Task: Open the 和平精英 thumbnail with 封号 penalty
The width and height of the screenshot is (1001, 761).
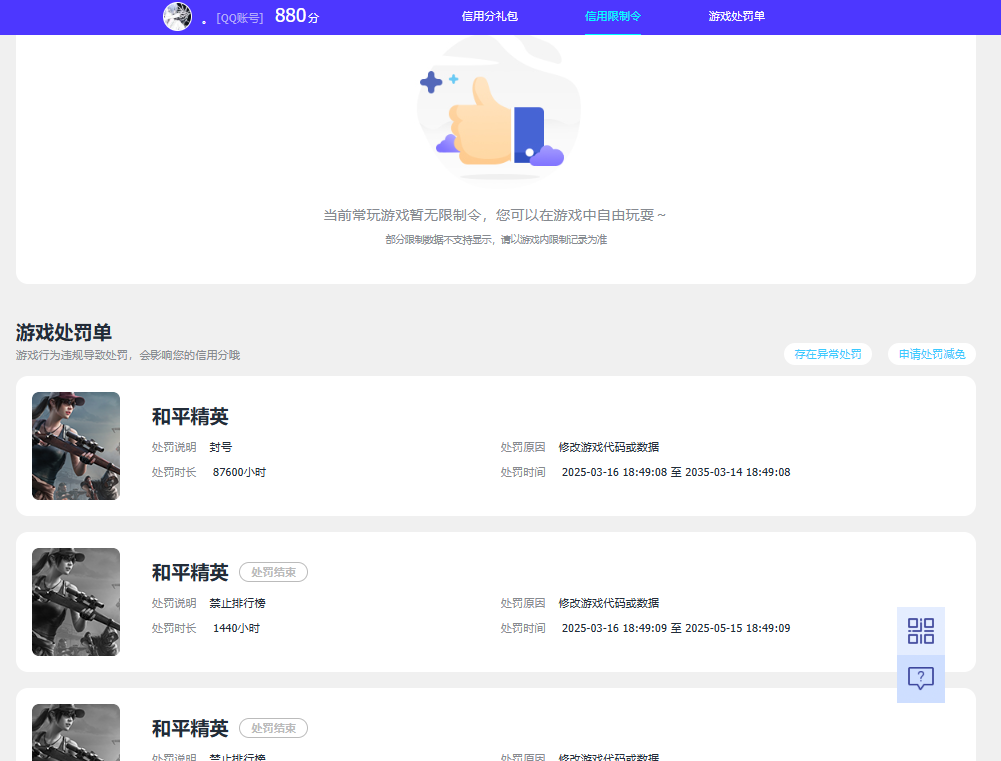Action: pos(76,446)
